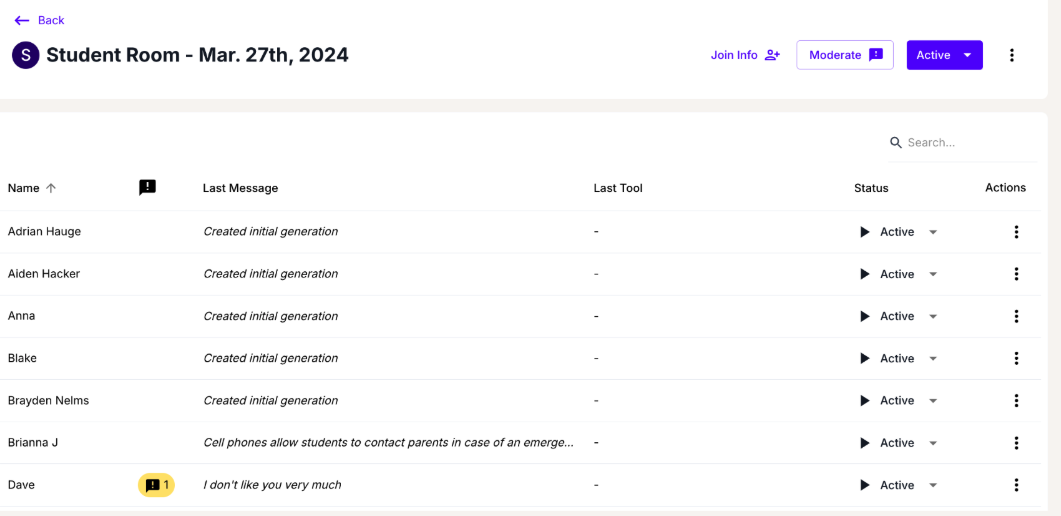Click Dave's yellow flagged message badge

(x=156, y=485)
